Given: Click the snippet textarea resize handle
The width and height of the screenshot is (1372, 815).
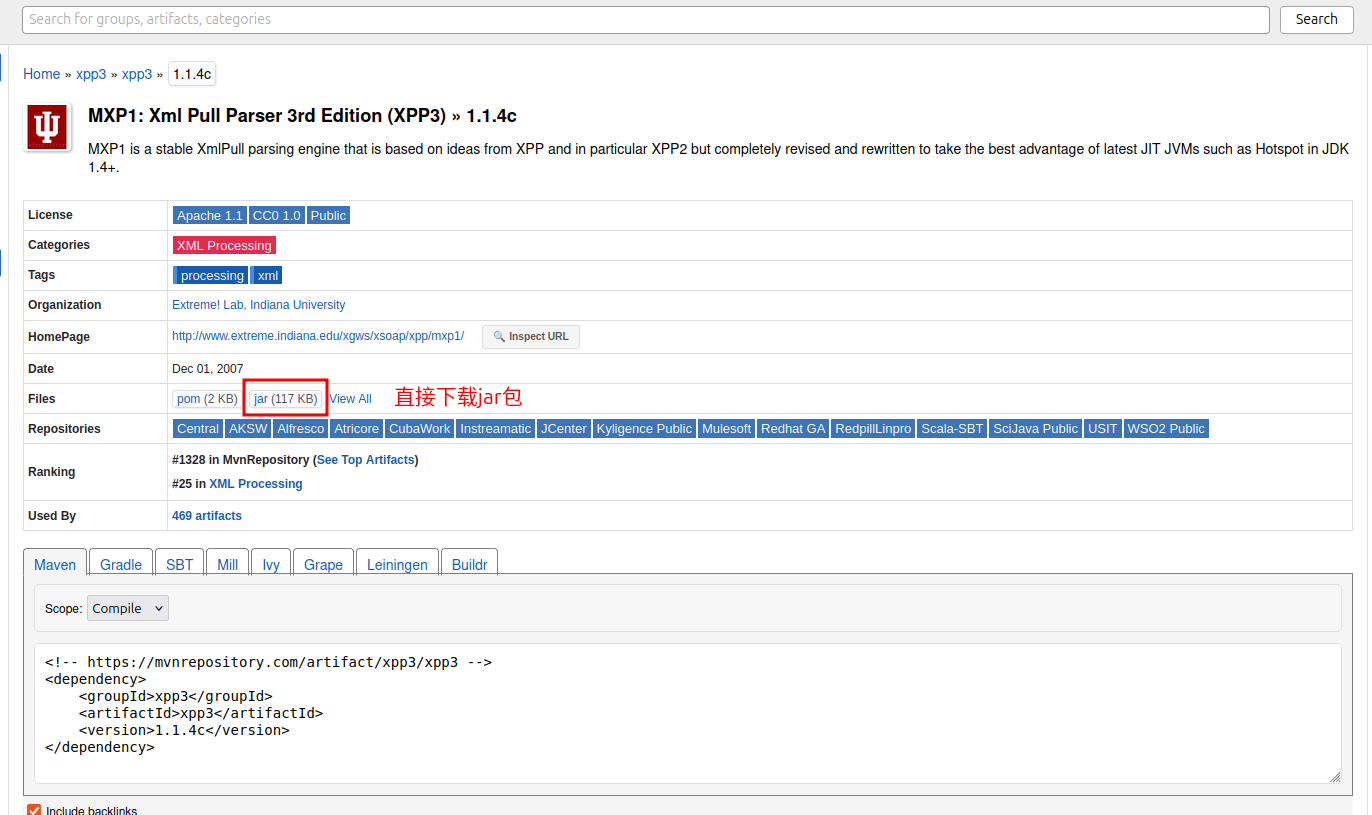Looking at the screenshot, I should 1335,777.
